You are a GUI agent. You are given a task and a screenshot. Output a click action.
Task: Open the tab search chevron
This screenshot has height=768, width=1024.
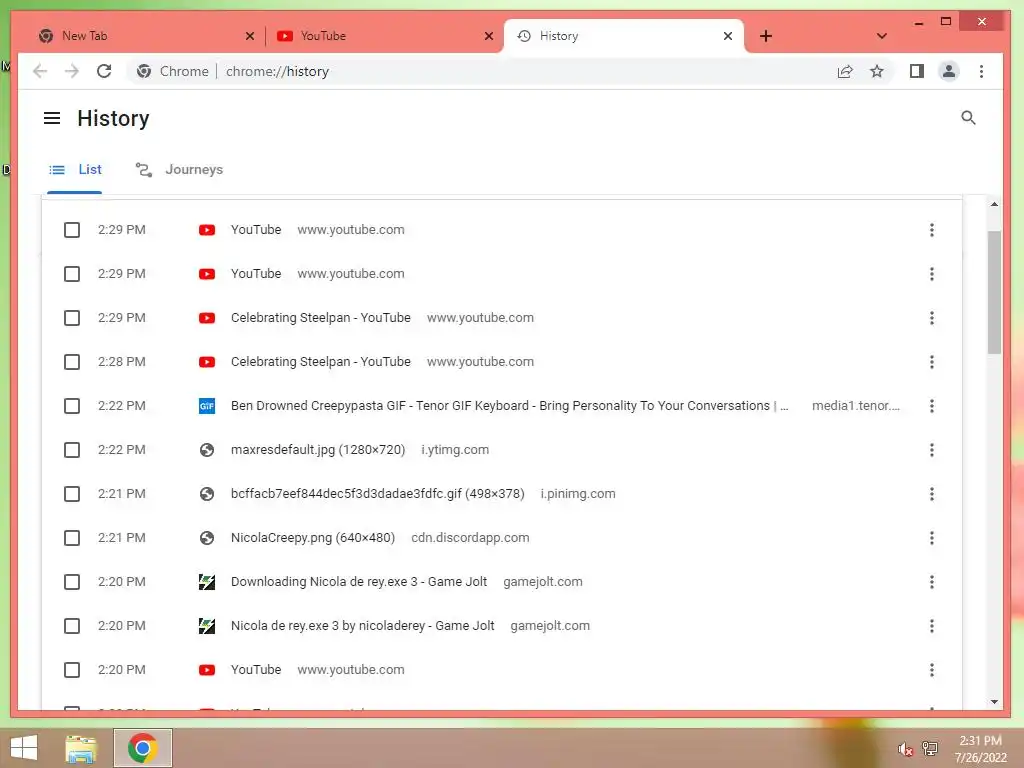[882, 36]
